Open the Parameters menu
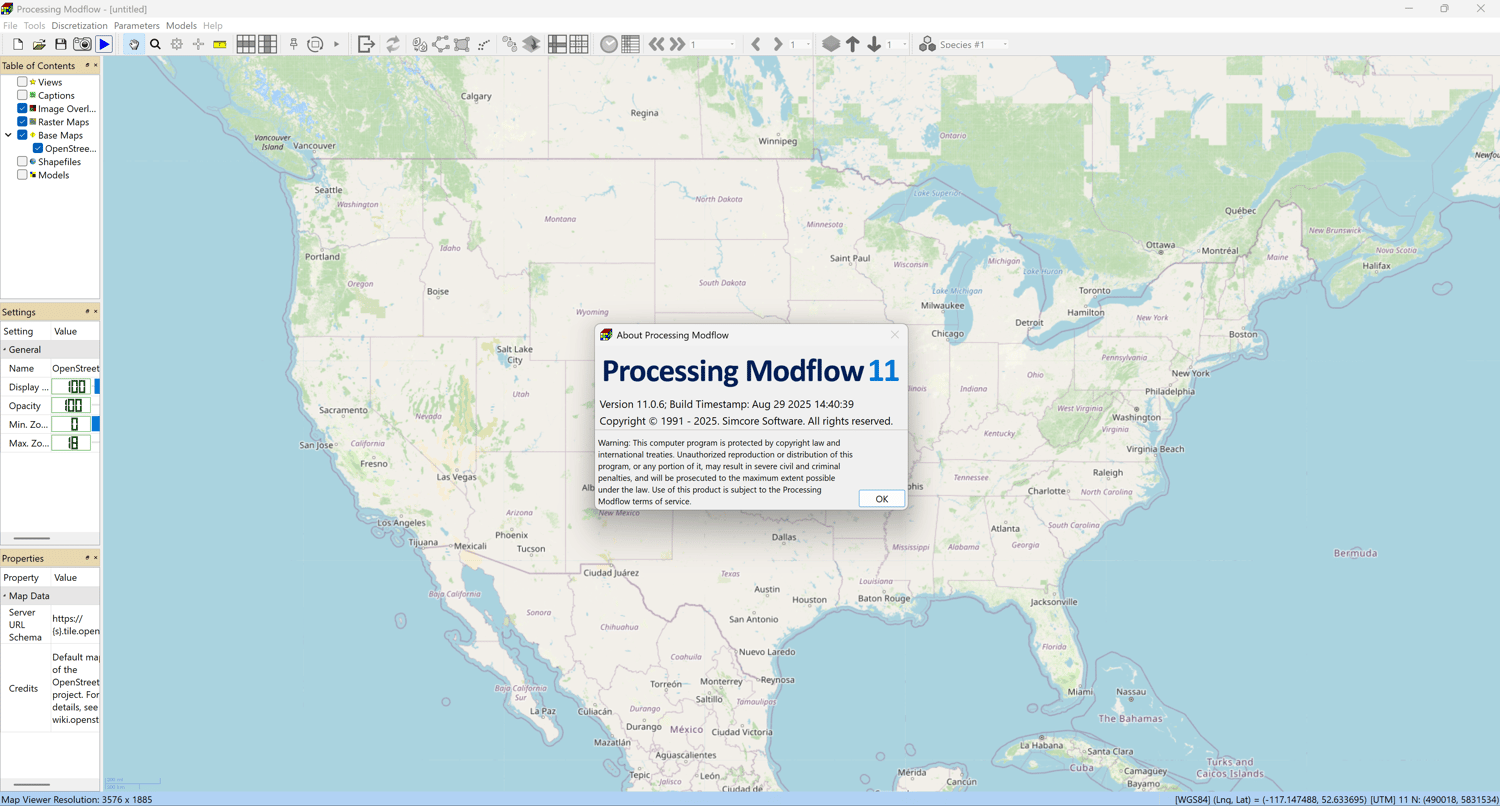Screen dimensions: 1500x806 137,25
